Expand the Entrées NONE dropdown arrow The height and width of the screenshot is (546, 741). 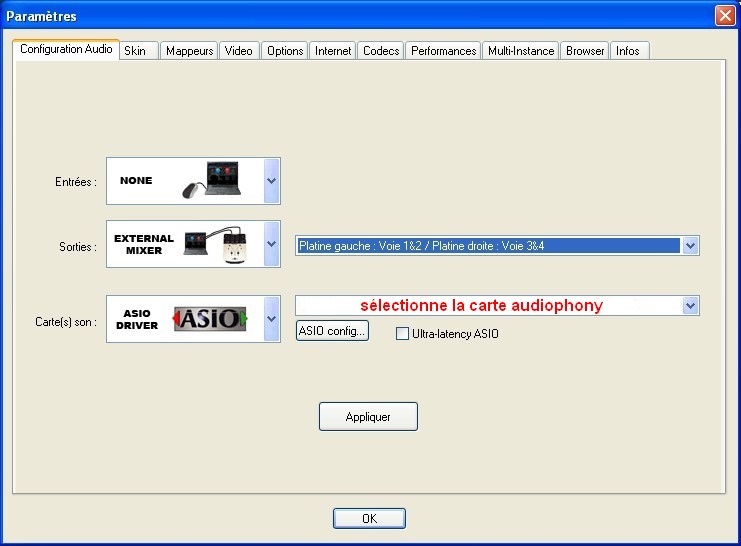coord(271,181)
